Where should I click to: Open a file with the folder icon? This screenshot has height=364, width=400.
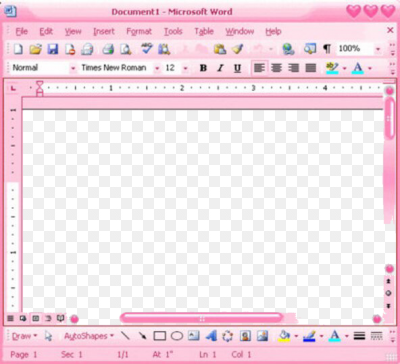click(35, 49)
